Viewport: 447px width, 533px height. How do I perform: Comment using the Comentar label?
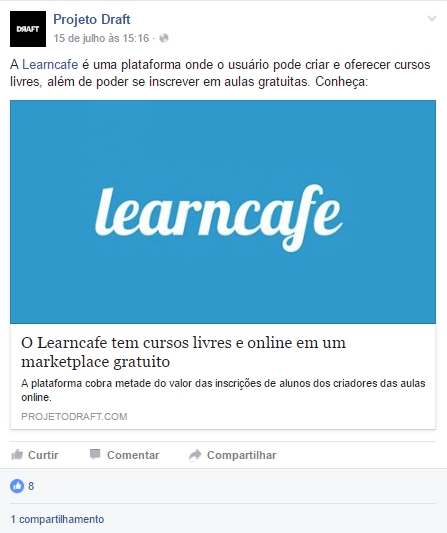point(133,455)
